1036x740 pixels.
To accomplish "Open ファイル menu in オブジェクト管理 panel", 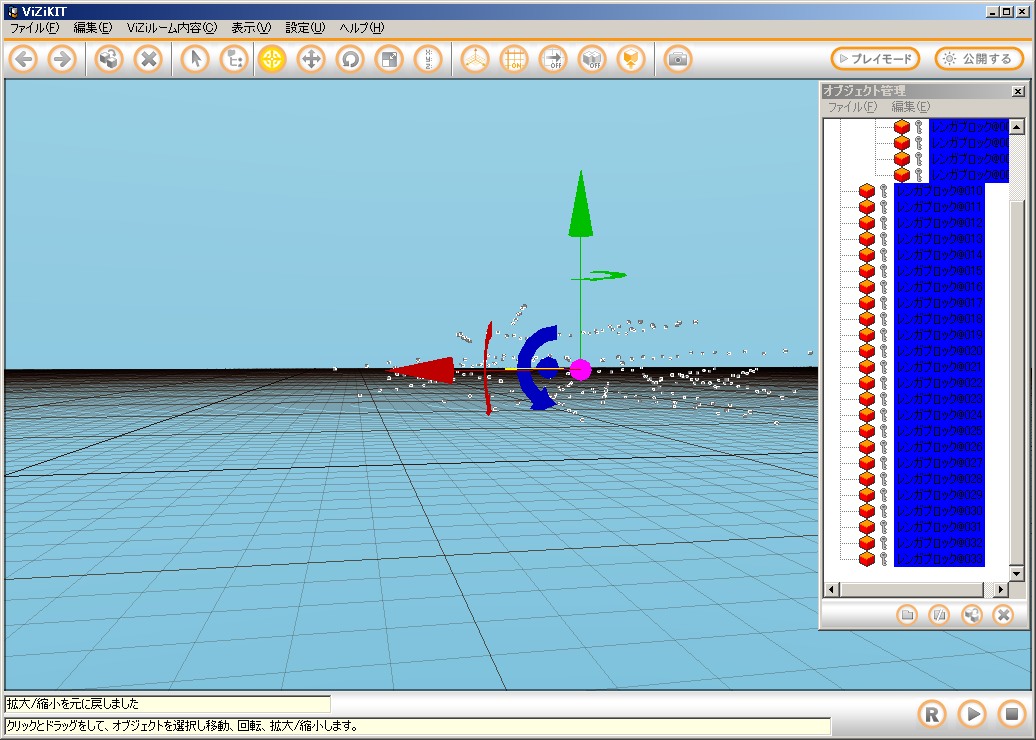I will click(x=850, y=107).
